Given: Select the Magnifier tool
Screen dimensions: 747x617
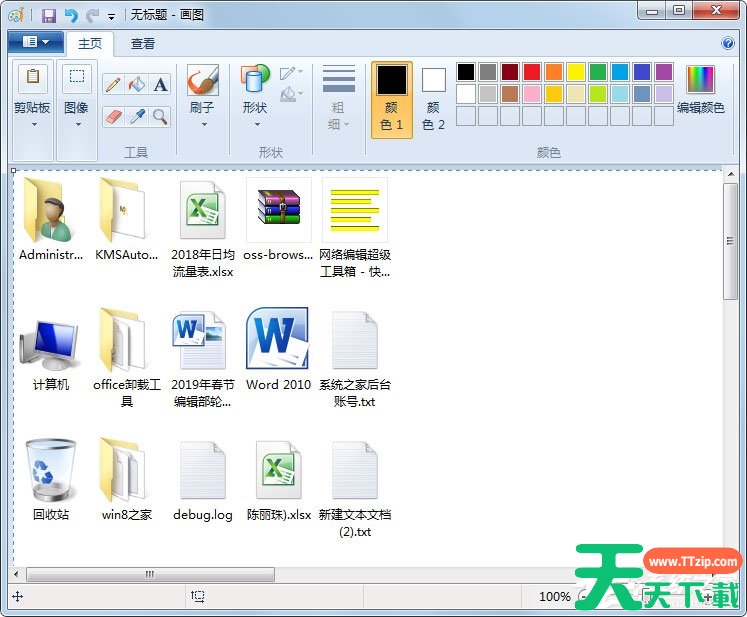Looking at the screenshot, I should point(160,117).
